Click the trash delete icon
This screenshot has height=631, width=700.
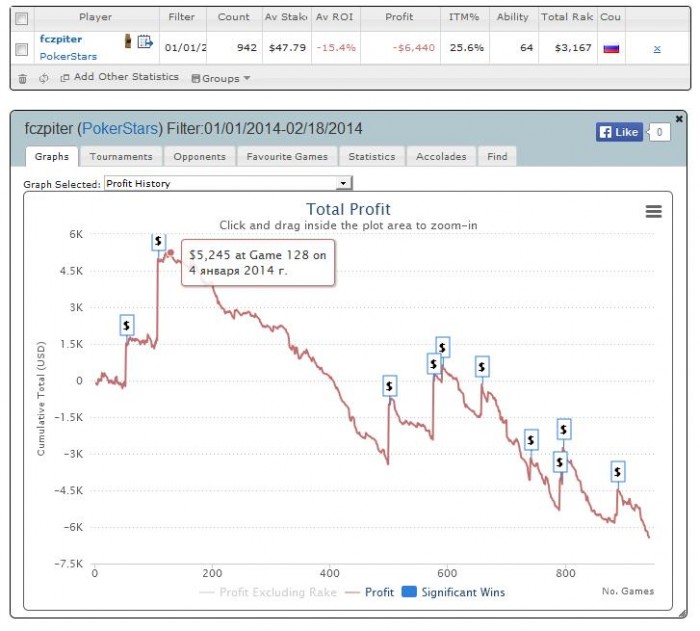point(22,79)
